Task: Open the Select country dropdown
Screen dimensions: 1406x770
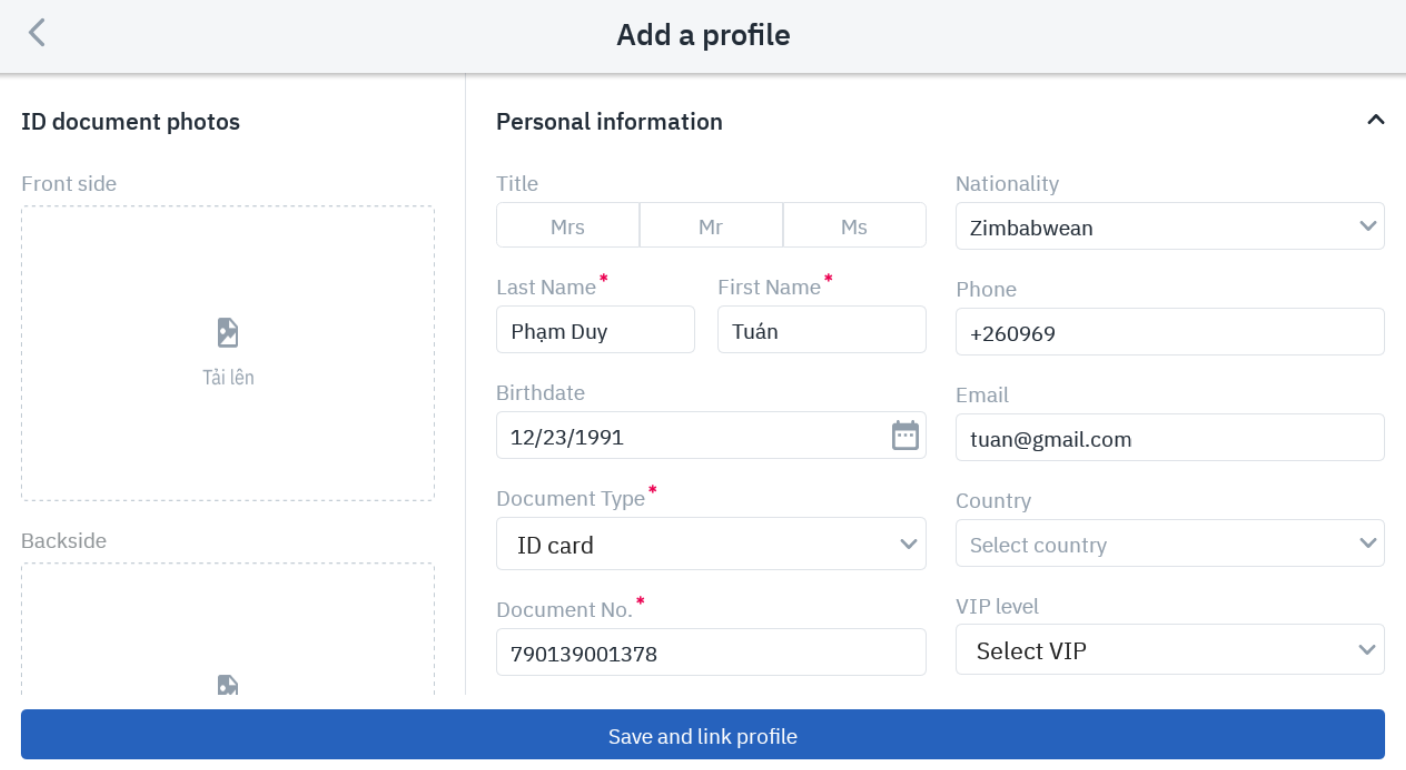Action: pyautogui.click(x=1169, y=544)
